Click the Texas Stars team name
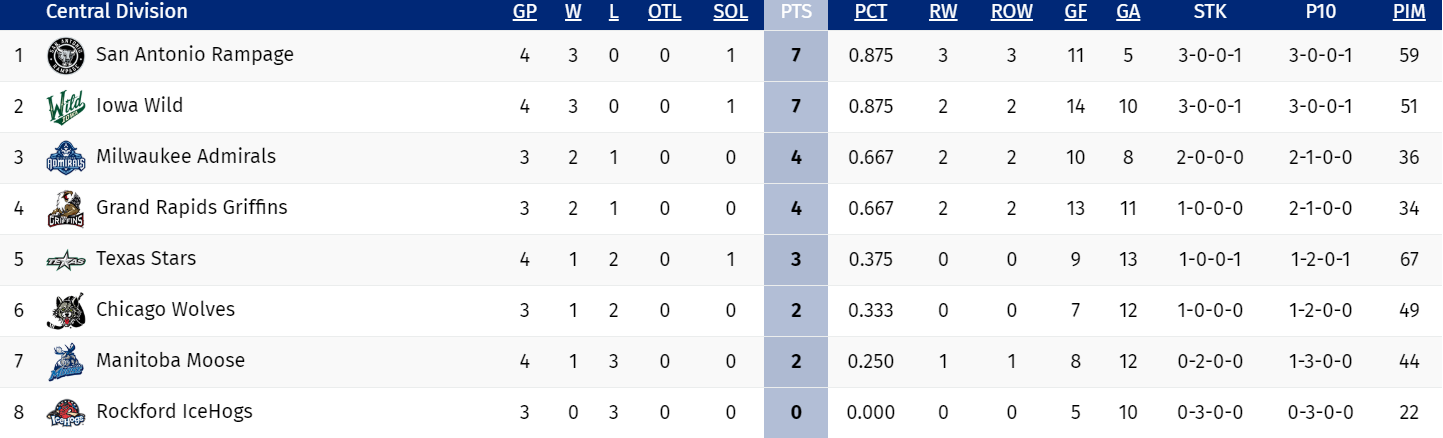This screenshot has height=438, width=1443. tap(145, 258)
